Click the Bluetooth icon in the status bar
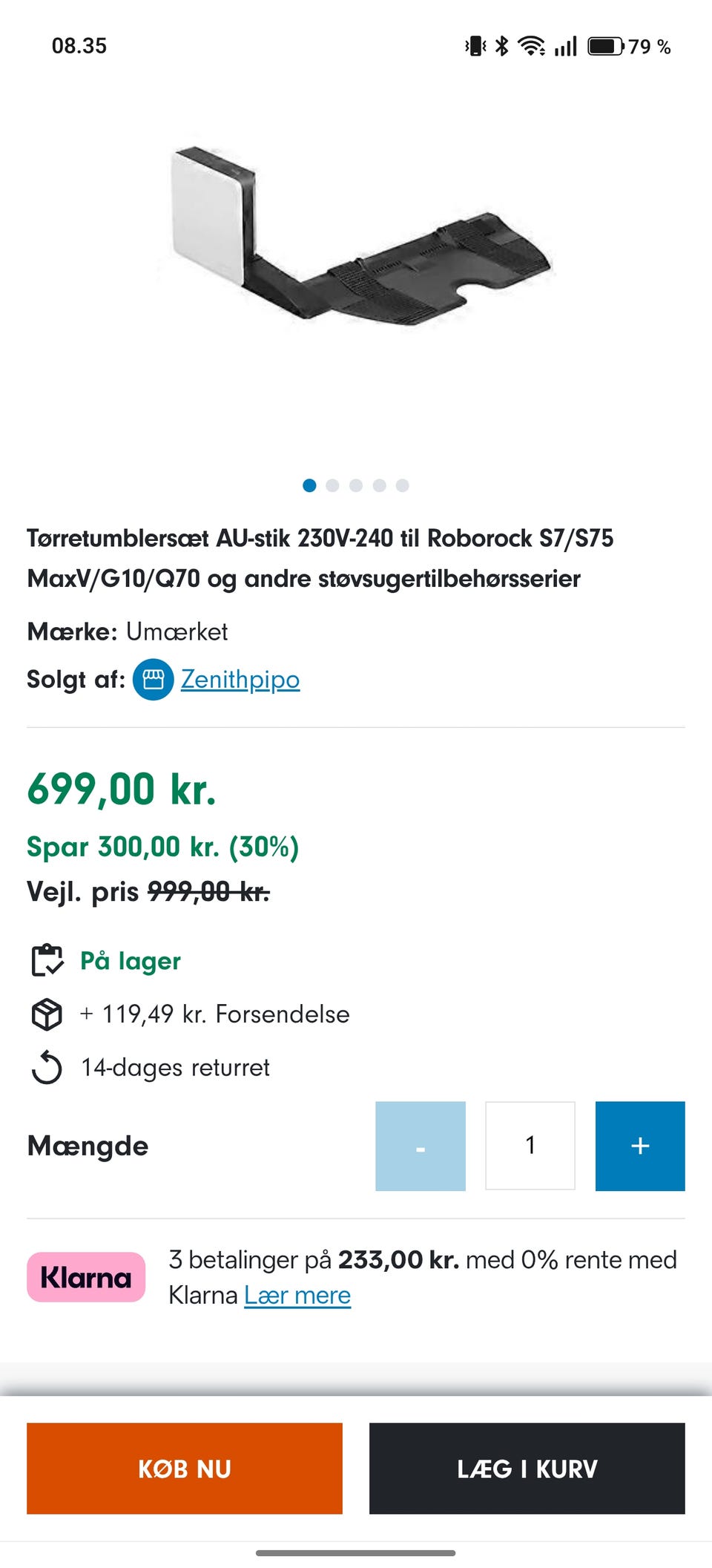Screen dimensions: 712x1568 501,45
